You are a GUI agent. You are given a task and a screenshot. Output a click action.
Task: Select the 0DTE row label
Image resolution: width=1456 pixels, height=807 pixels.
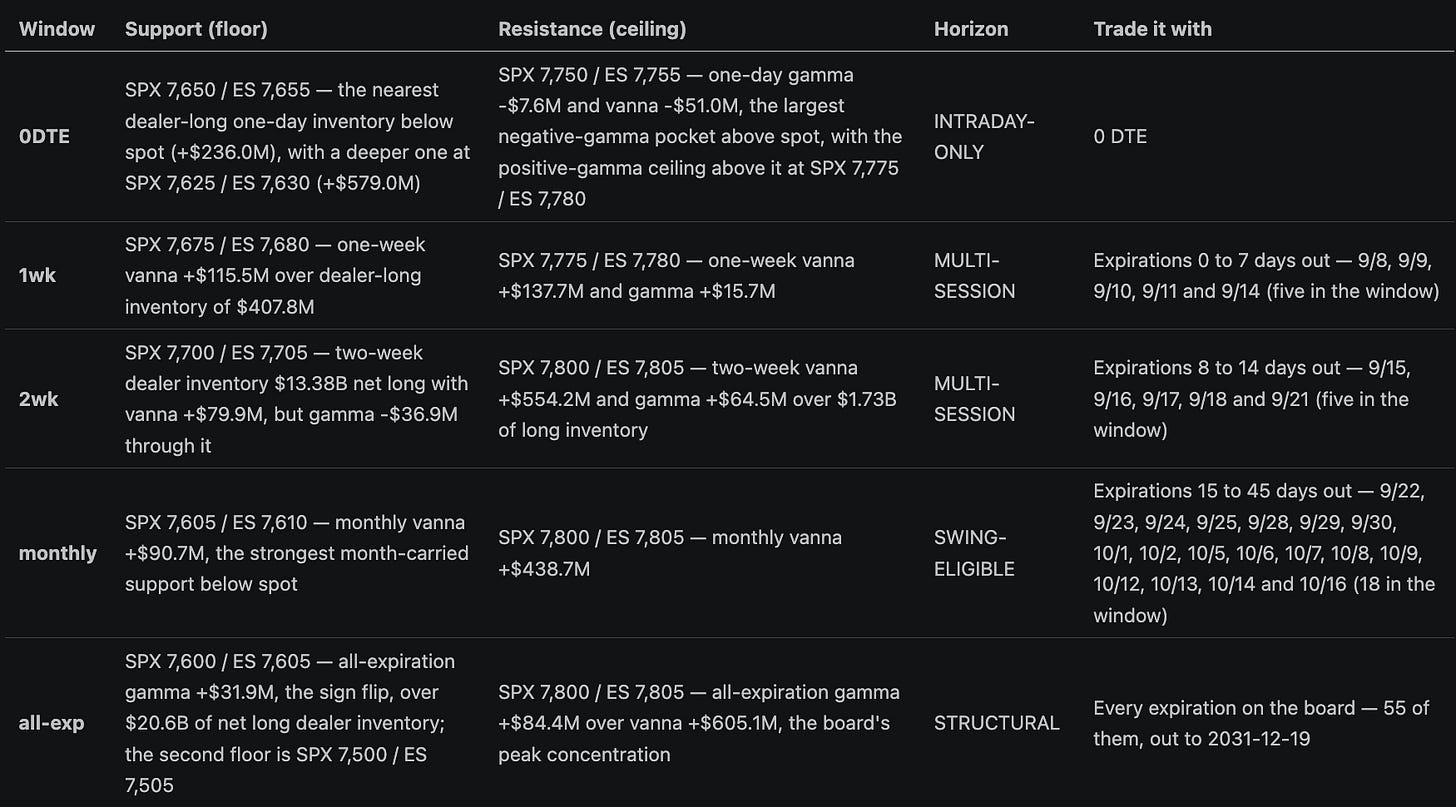[x=44, y=137]
